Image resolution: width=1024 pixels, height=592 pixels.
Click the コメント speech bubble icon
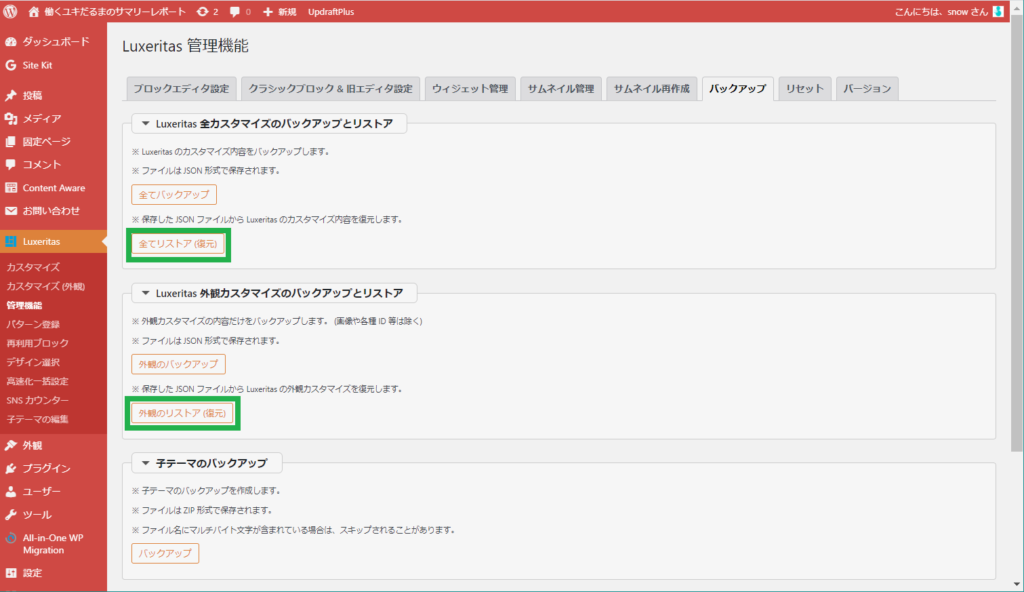(x=10, y=165)
